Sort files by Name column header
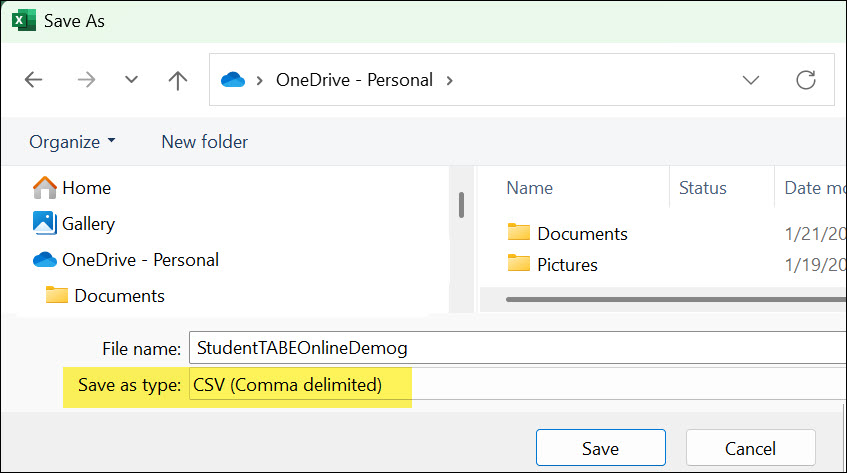847x473 pixels. click(530, 187)
